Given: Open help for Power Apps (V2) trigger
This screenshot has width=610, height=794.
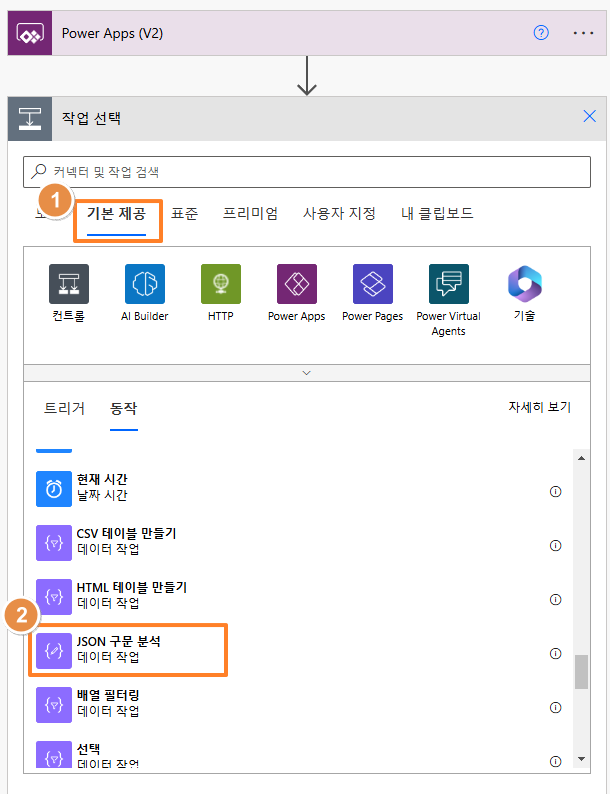Looking at the screenshot, I should coord(541,33).
